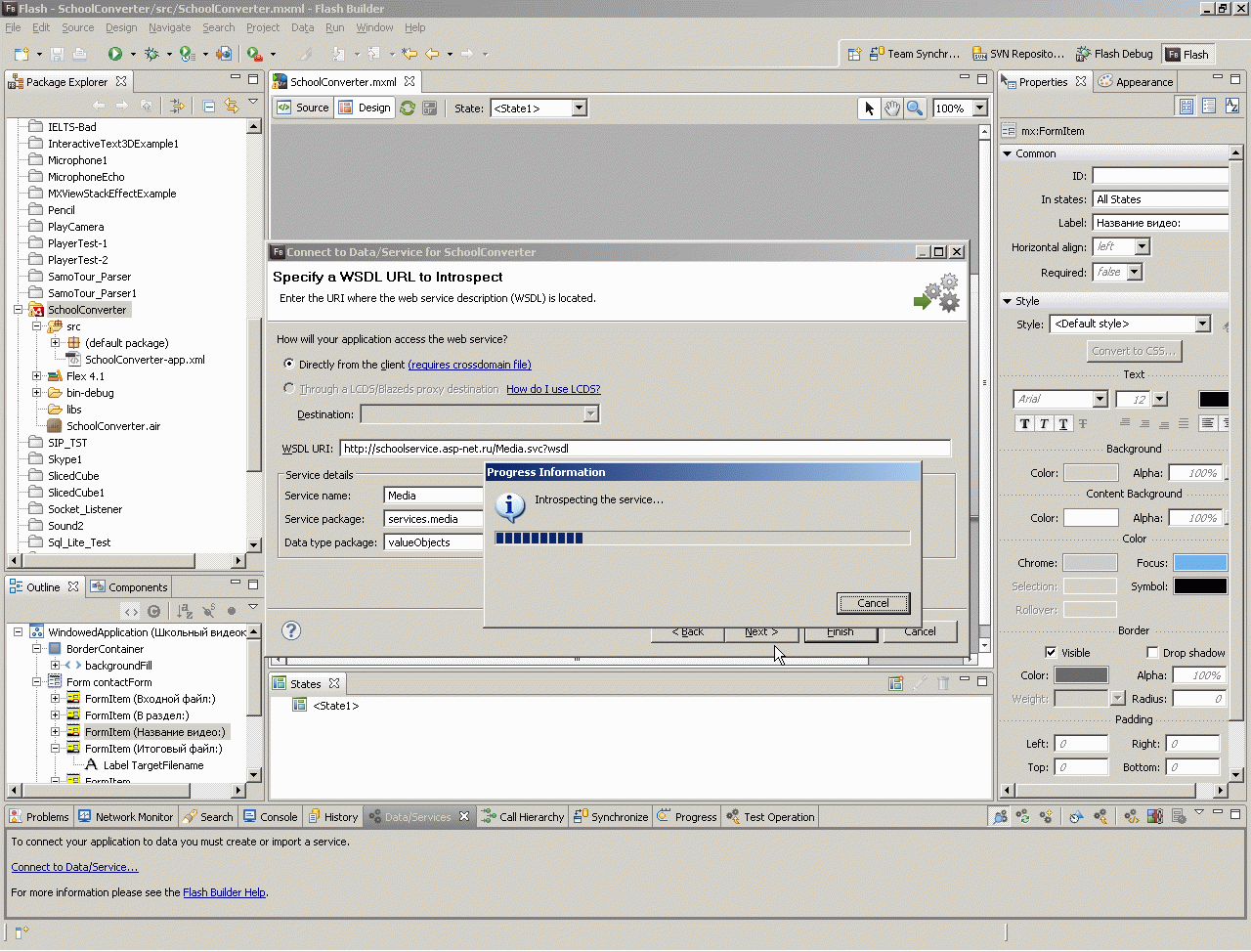
Task: Click the Border Color swatch
Action: (1081, 674)
